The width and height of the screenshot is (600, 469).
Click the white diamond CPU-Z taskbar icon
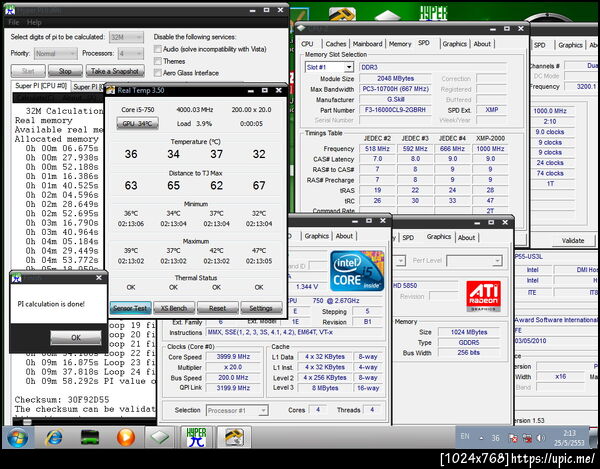click(x=160, y=437)
